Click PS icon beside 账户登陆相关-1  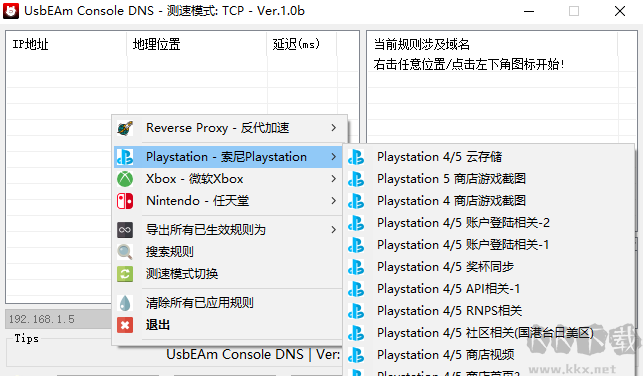[x=356, y=245]
